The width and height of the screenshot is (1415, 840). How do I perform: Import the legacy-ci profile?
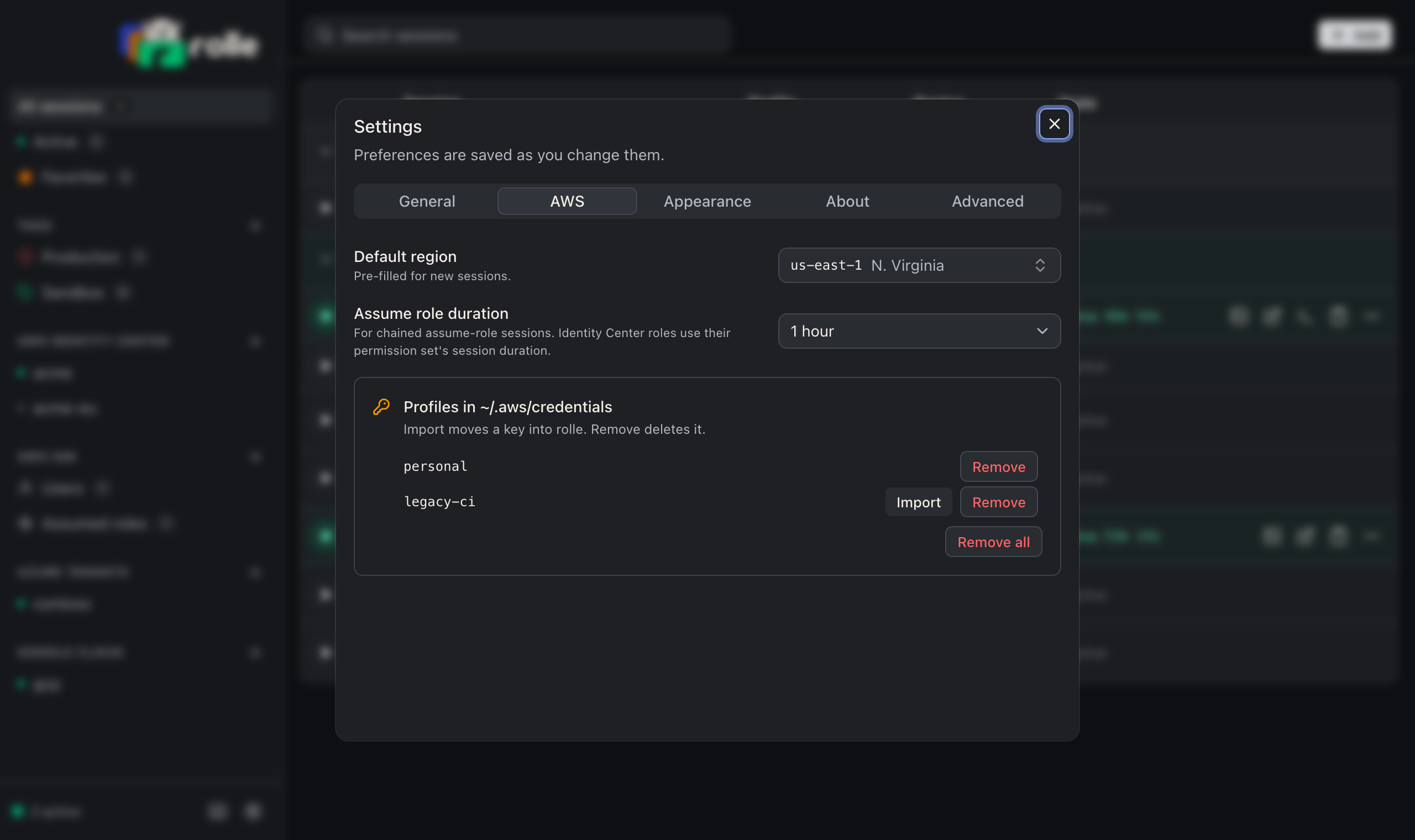coord(918,502)
